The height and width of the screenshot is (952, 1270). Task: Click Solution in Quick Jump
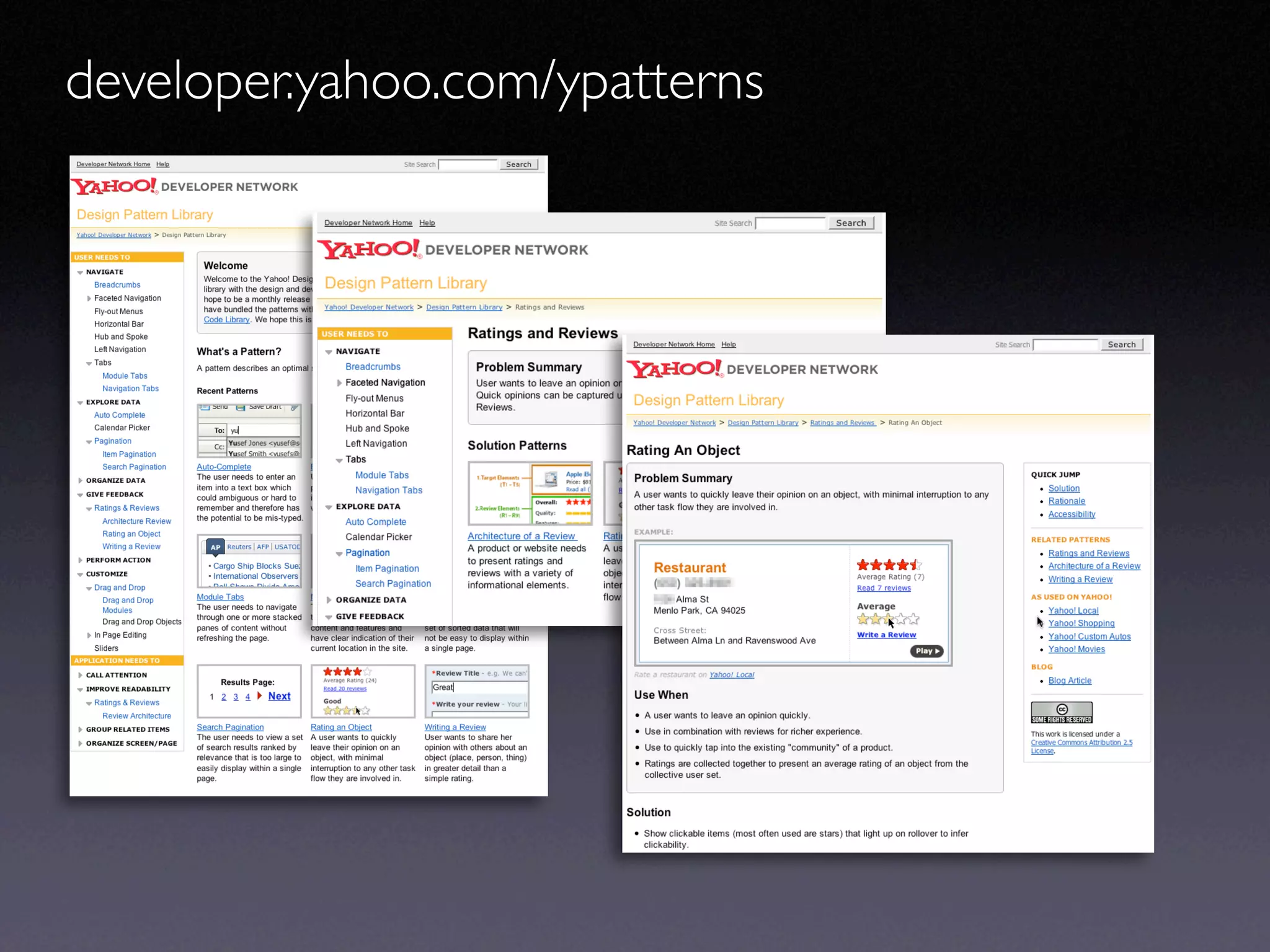(x=1064, y=488)
